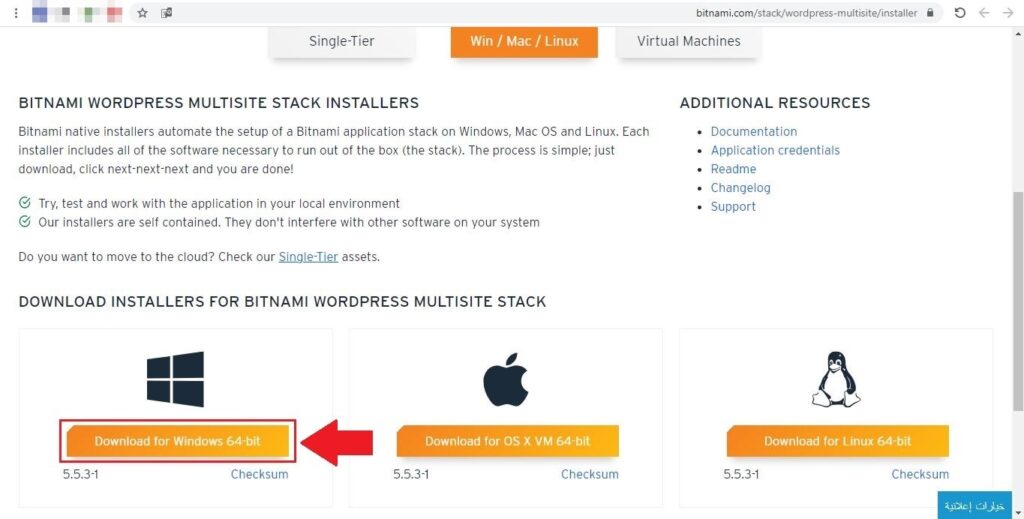
Task: Open the Application credentials link
Action: (x=775, y=150)
